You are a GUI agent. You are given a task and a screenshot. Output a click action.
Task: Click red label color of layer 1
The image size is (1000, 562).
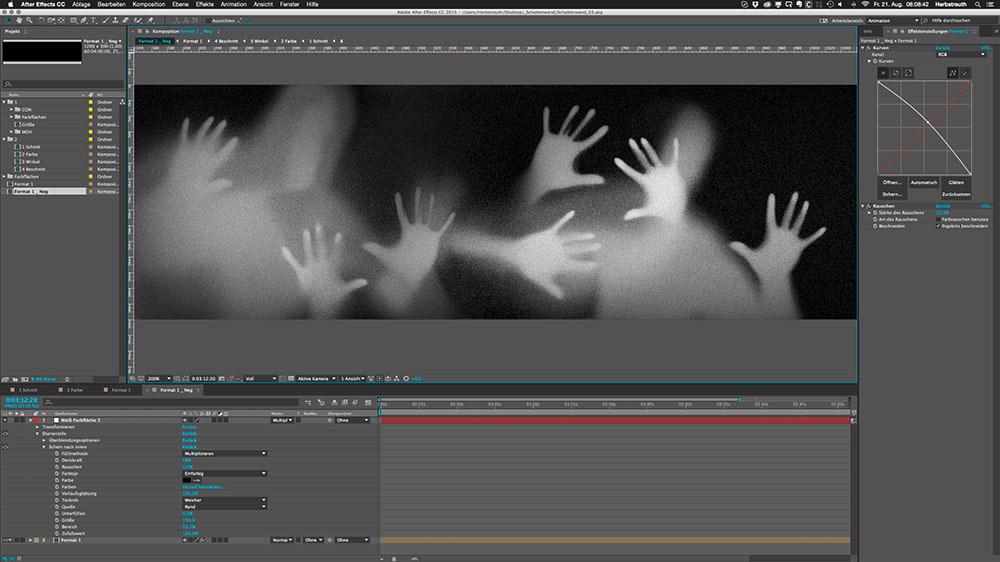point(36,420)
